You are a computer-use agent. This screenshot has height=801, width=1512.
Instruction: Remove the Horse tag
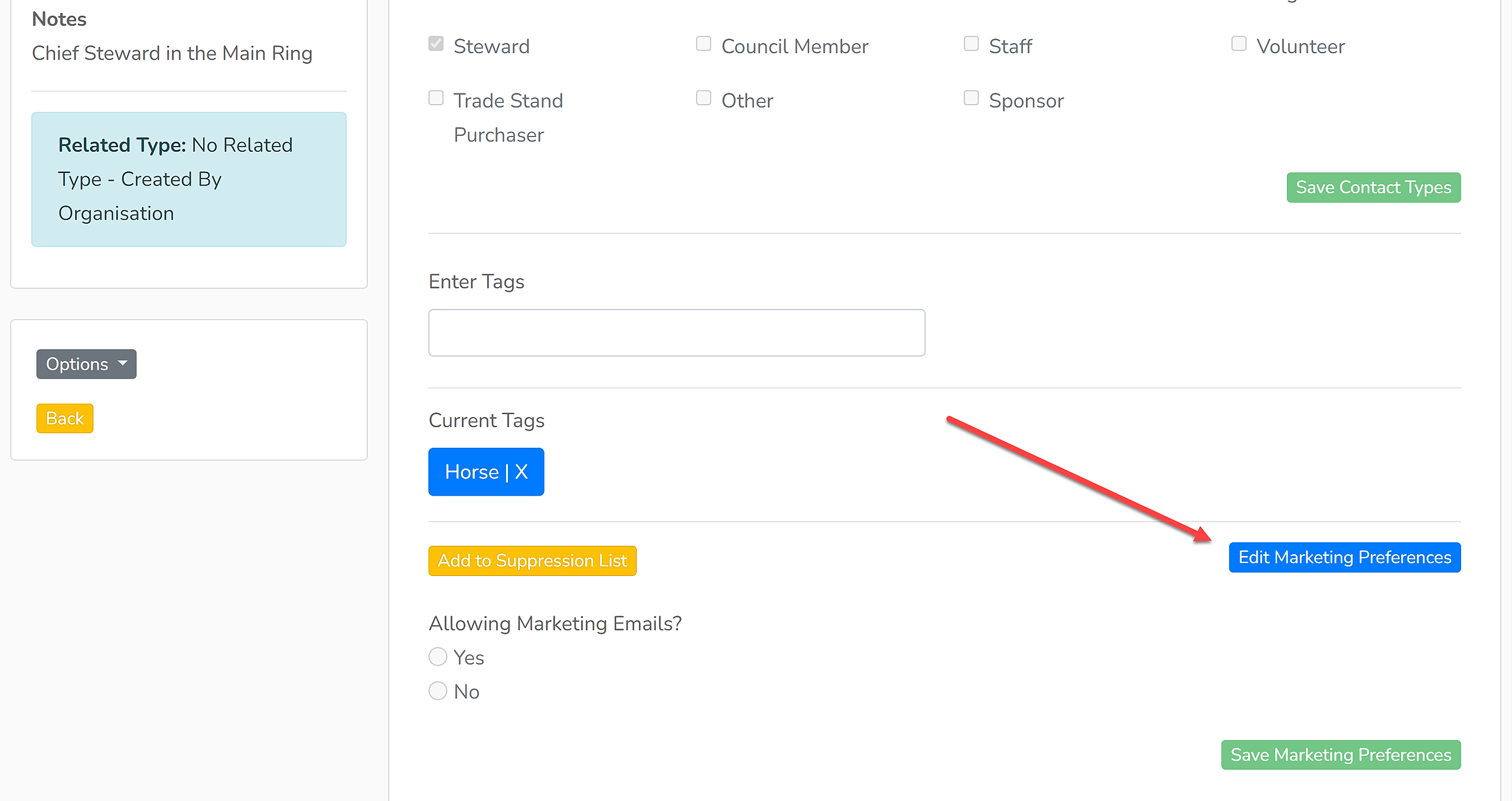(x=522, y=472)
